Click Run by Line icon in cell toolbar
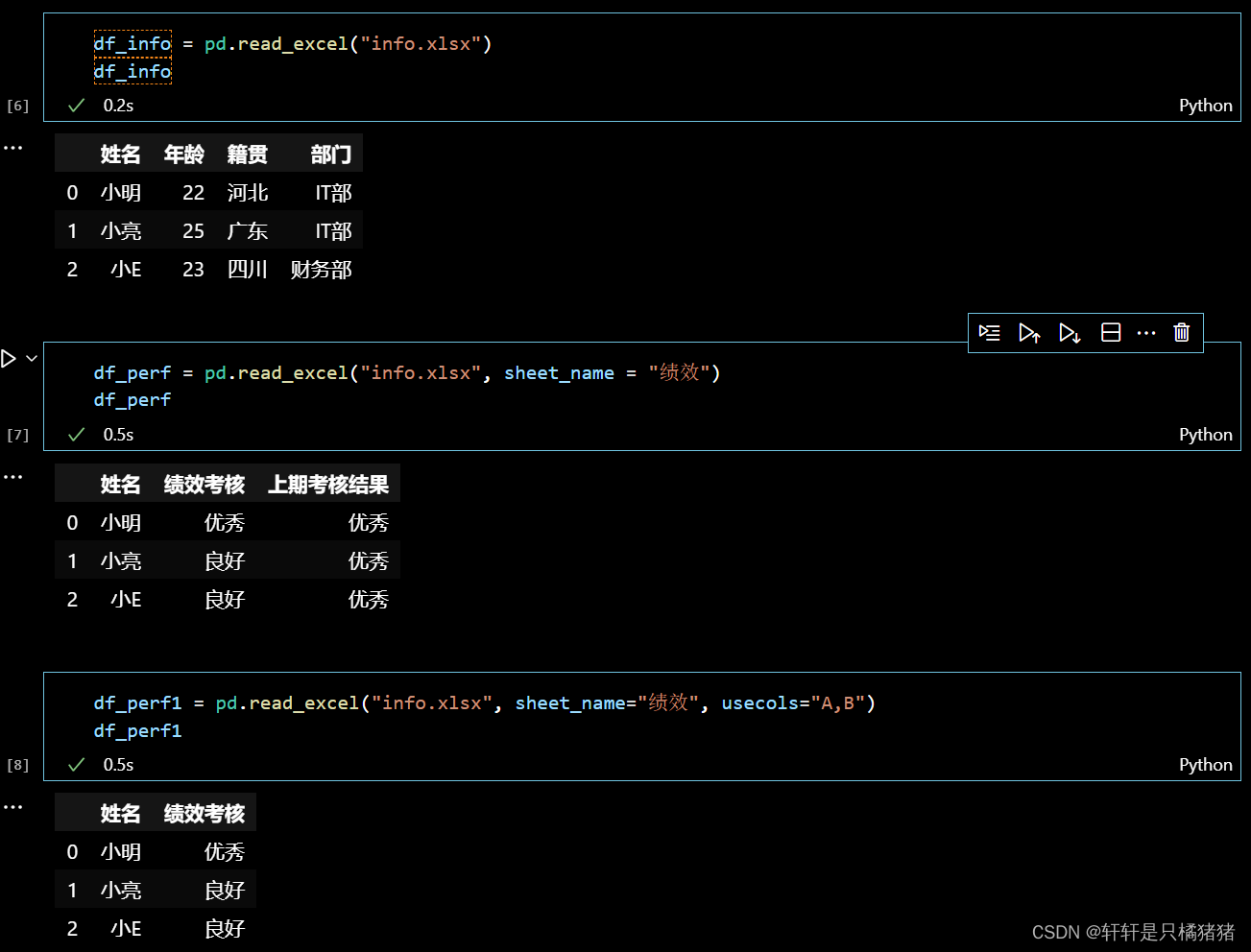Image resolution: width=1251 pixels, height=952 pixels. pyautogui.click(x=990, y=333)
